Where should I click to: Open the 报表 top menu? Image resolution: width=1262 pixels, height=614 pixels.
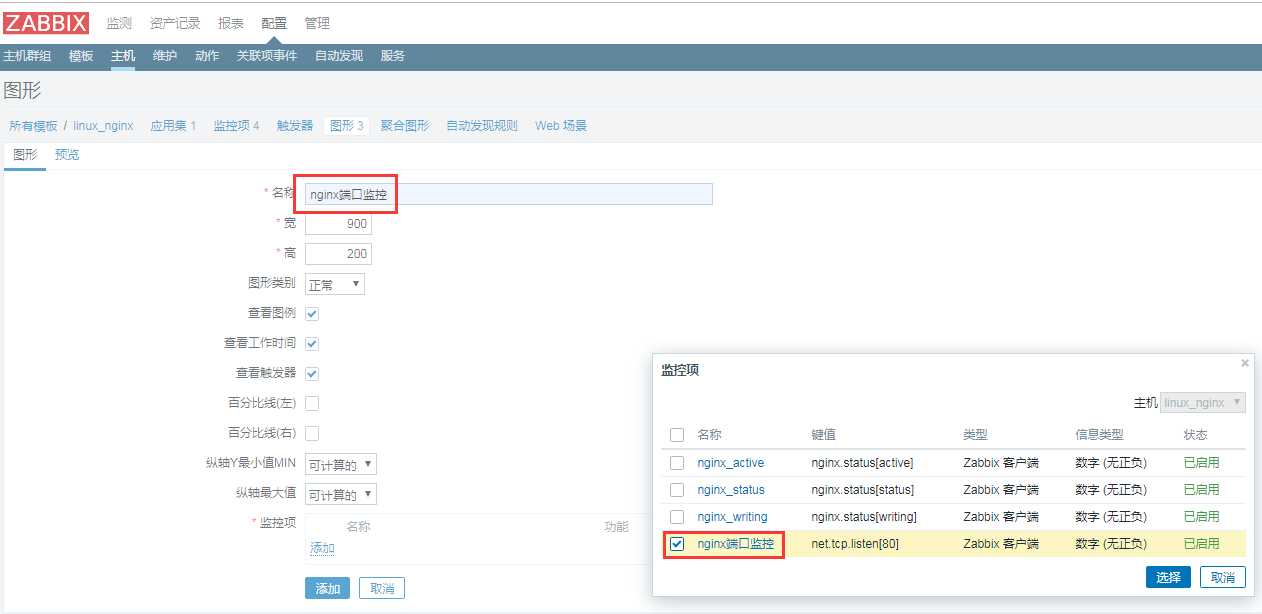coord(231,23)
